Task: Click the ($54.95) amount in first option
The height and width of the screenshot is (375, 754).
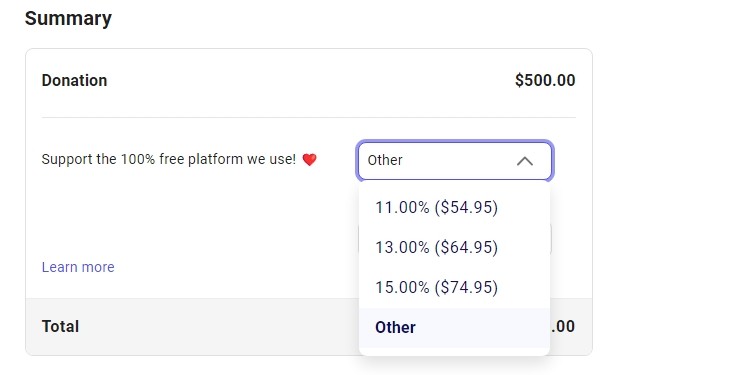Action: [466, 208]
